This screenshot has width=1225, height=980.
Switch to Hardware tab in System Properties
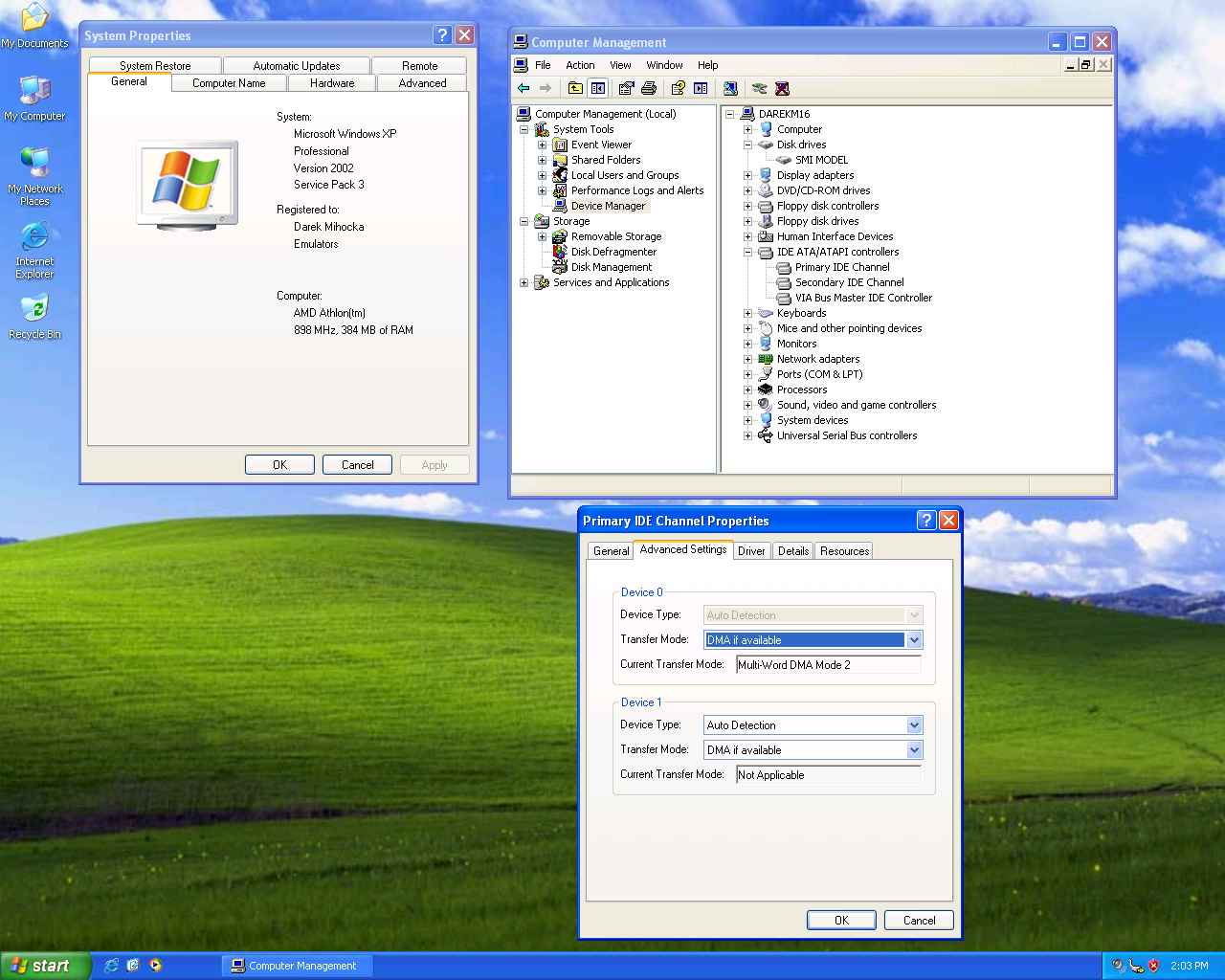[x=332, y=83]
